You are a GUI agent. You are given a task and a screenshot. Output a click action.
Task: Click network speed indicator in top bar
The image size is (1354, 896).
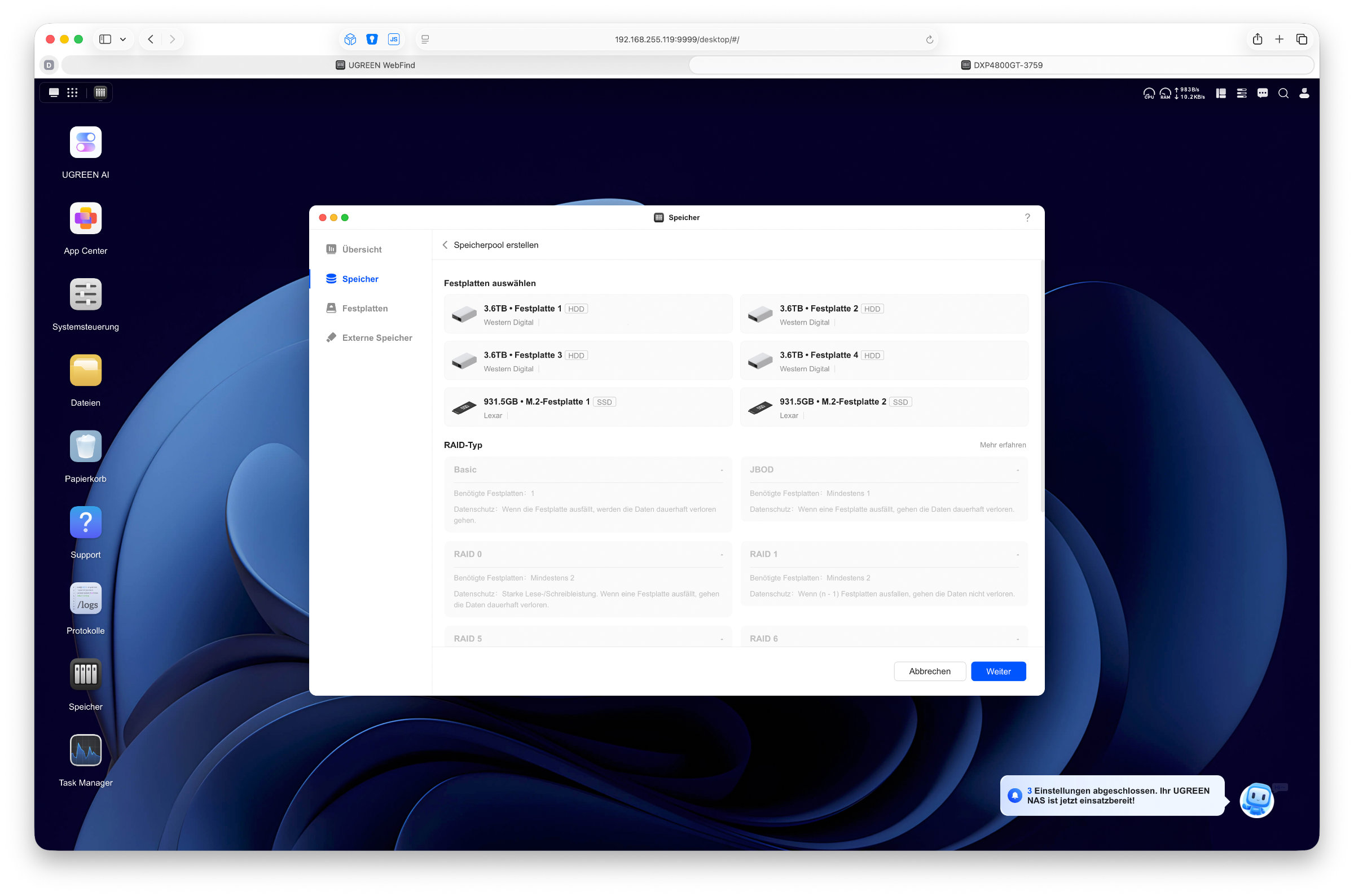(x=1190, y=93)
